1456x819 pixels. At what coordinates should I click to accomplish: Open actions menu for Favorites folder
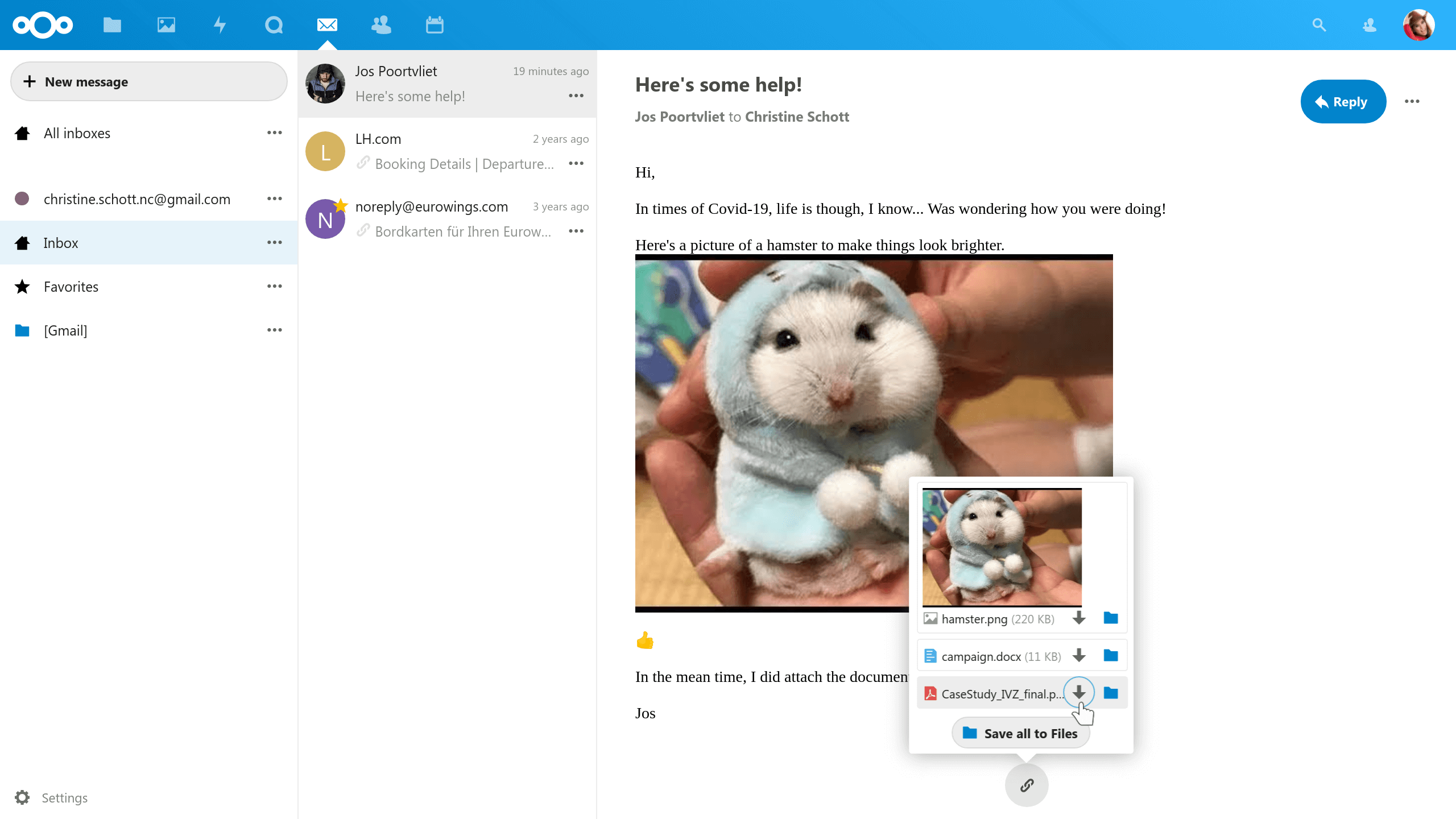click(275, 286)
